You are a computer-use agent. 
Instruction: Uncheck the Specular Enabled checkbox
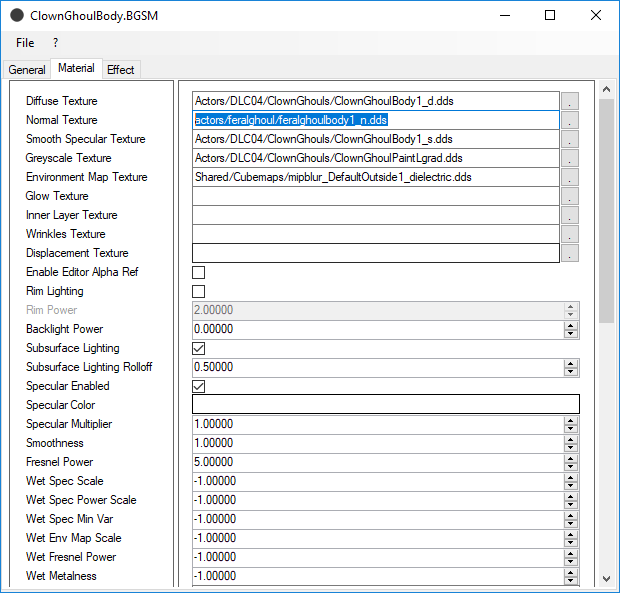coord(198,386)
